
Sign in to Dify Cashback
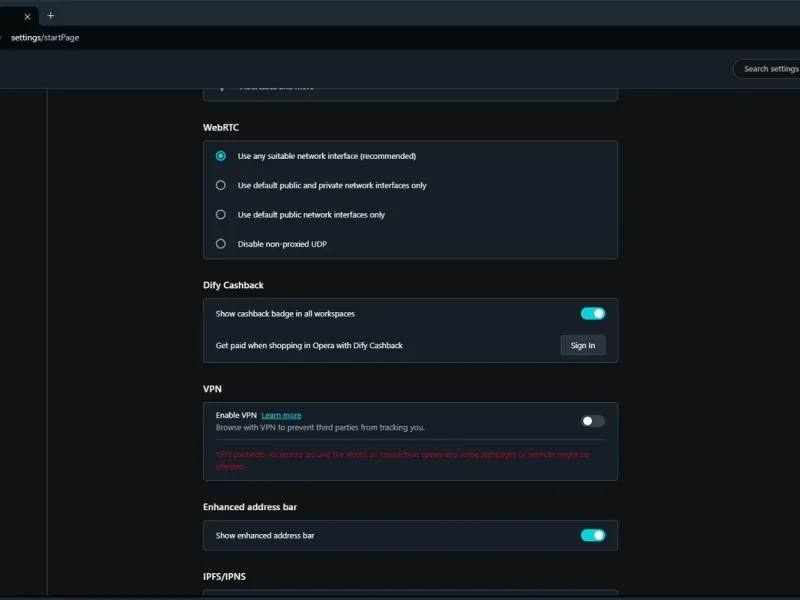click(583, 345)
